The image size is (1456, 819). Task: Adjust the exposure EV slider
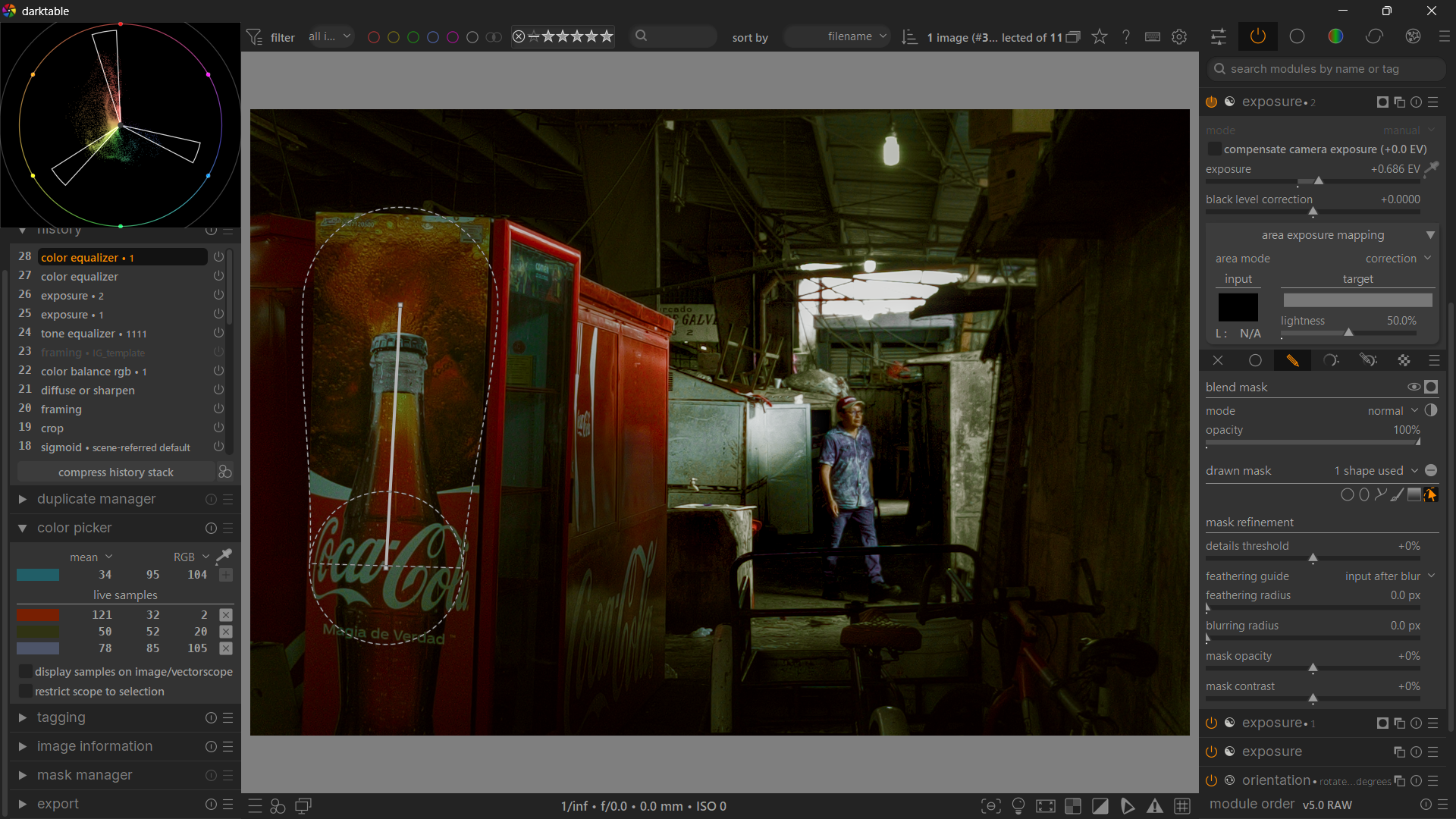(x=1313, y=181)
